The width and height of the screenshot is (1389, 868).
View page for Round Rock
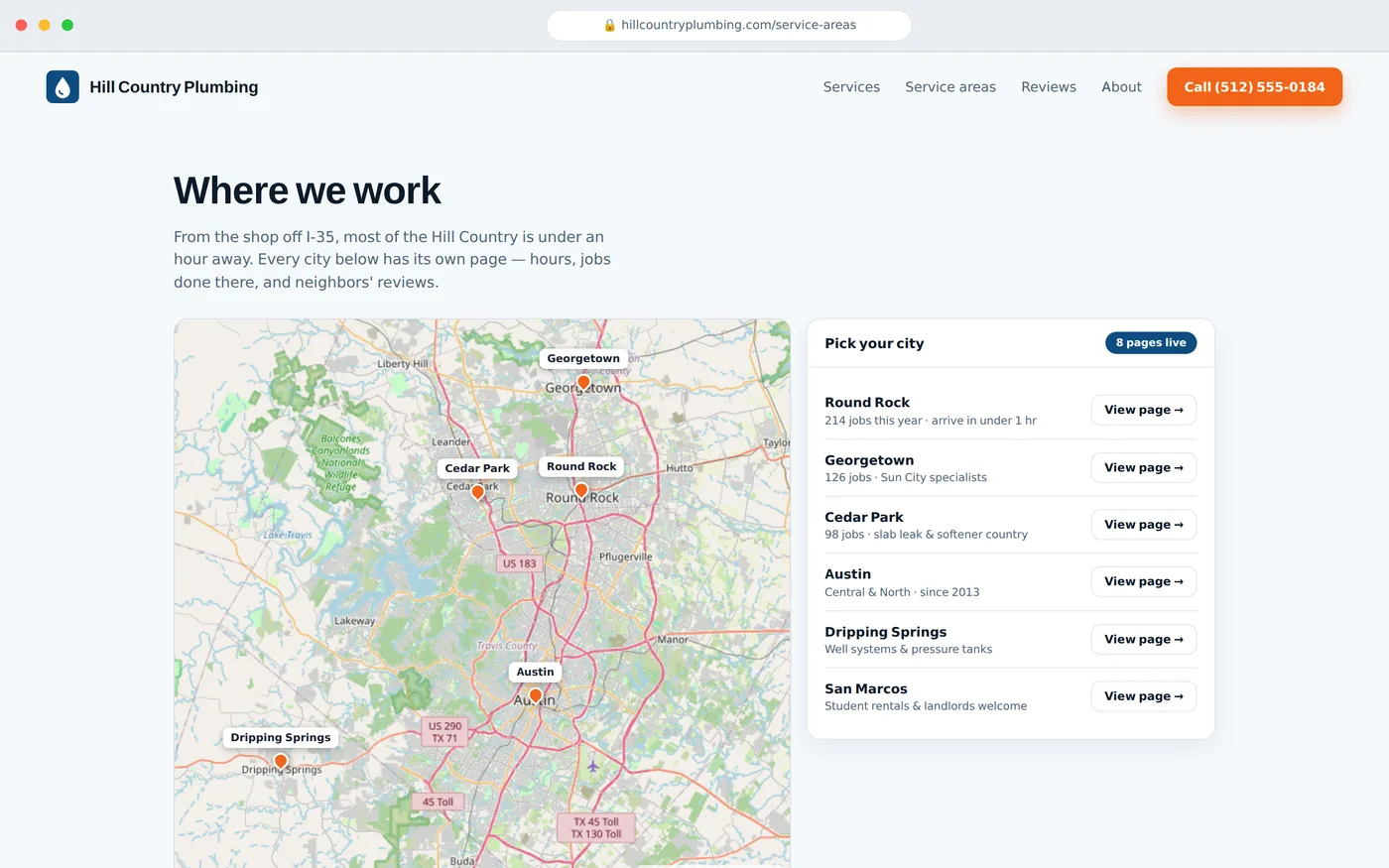tap(1144, 410)
